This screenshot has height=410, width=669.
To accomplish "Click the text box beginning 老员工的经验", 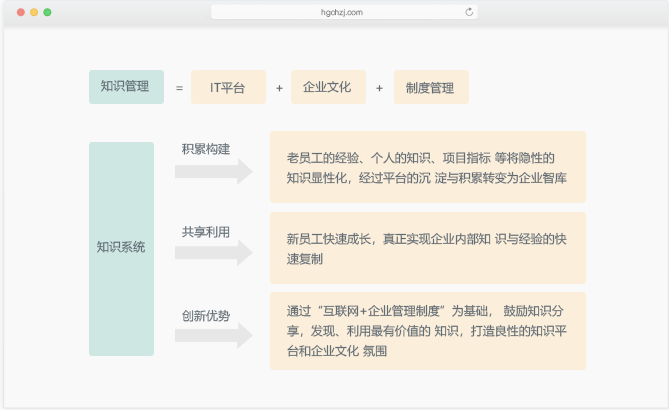I will [427, 167].
